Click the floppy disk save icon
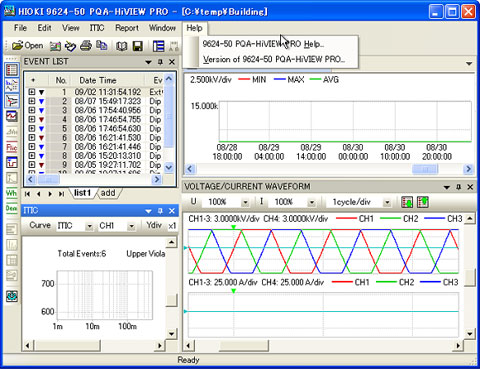Viewport: 480px width, 369px height. [138, 46]
